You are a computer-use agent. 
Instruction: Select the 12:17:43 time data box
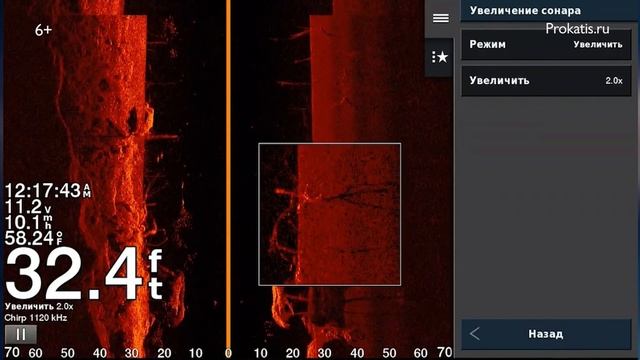(x=48, y=191)
